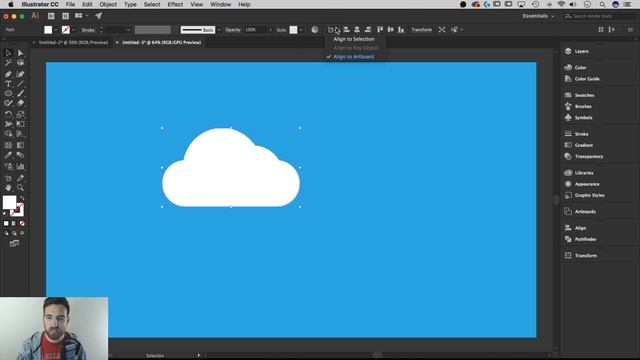Viewport: 640px width, 360px height.
Task: Select the Rotate tool
Action: (x=8, y=114)
